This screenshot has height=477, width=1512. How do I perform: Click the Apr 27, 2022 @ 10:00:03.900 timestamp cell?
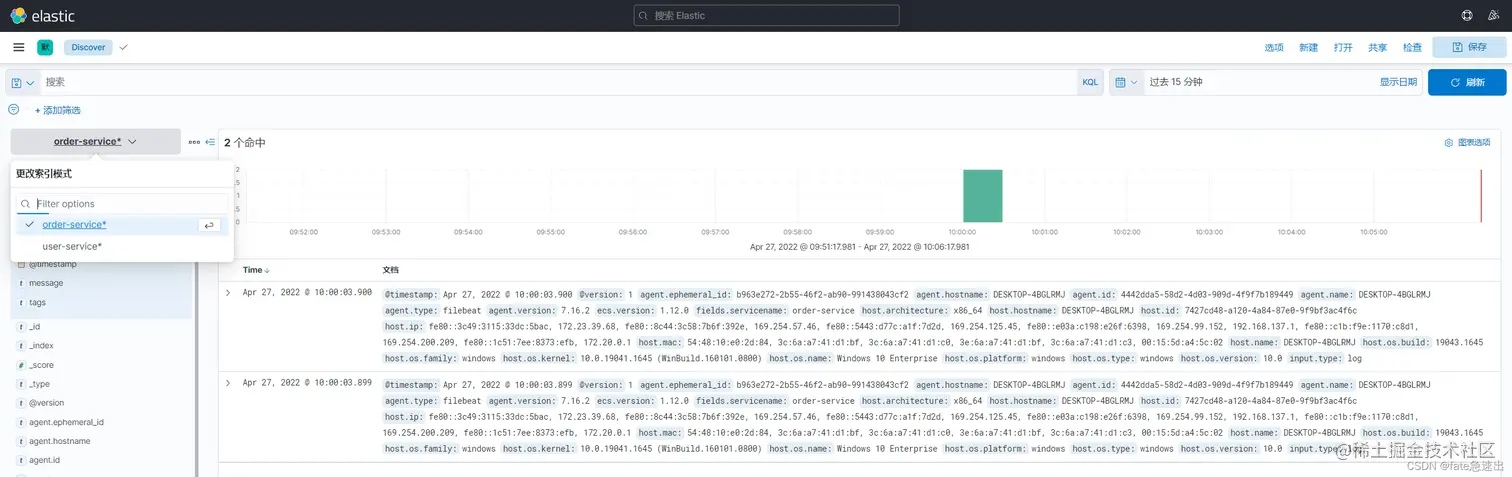[x=307, y=293]
